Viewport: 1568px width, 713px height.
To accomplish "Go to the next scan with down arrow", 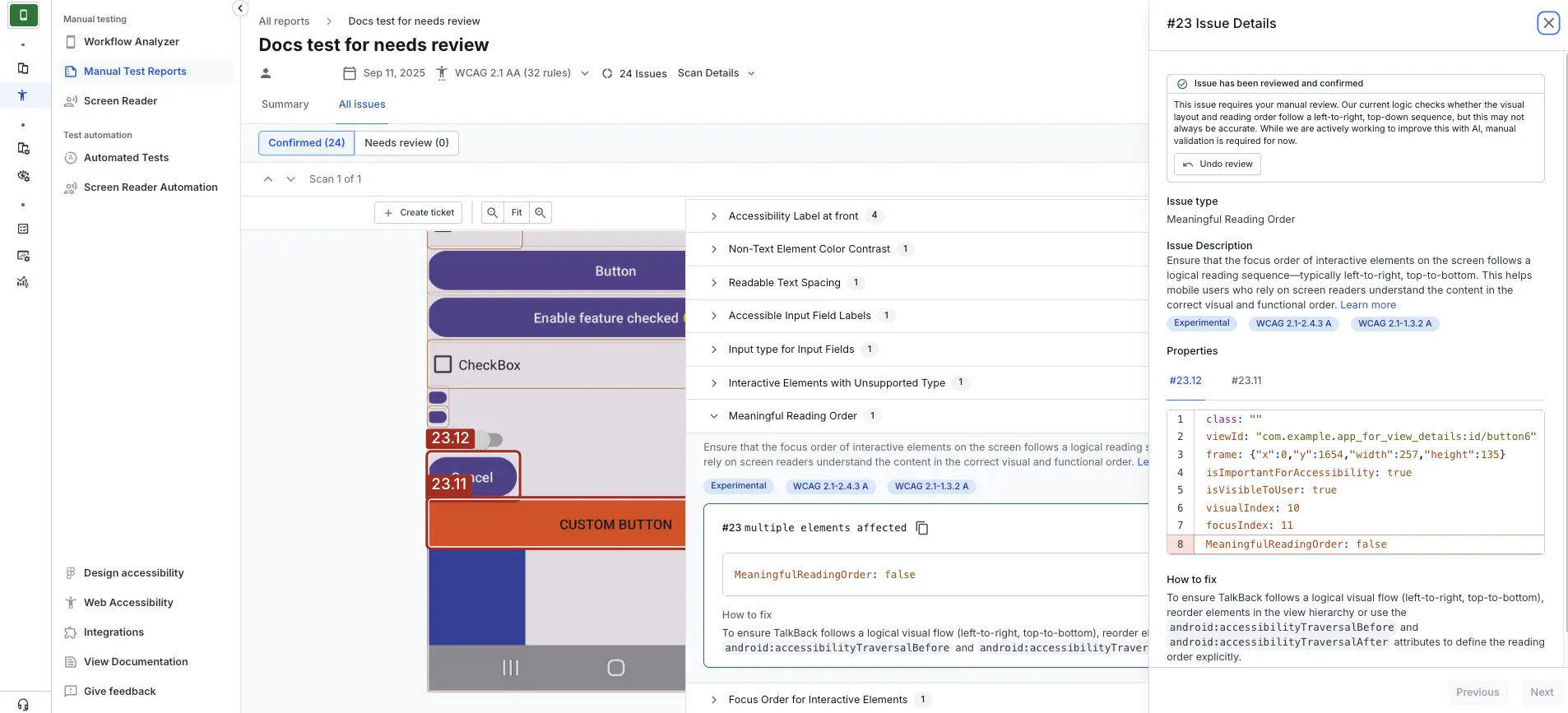I will (x=290, y=179).
